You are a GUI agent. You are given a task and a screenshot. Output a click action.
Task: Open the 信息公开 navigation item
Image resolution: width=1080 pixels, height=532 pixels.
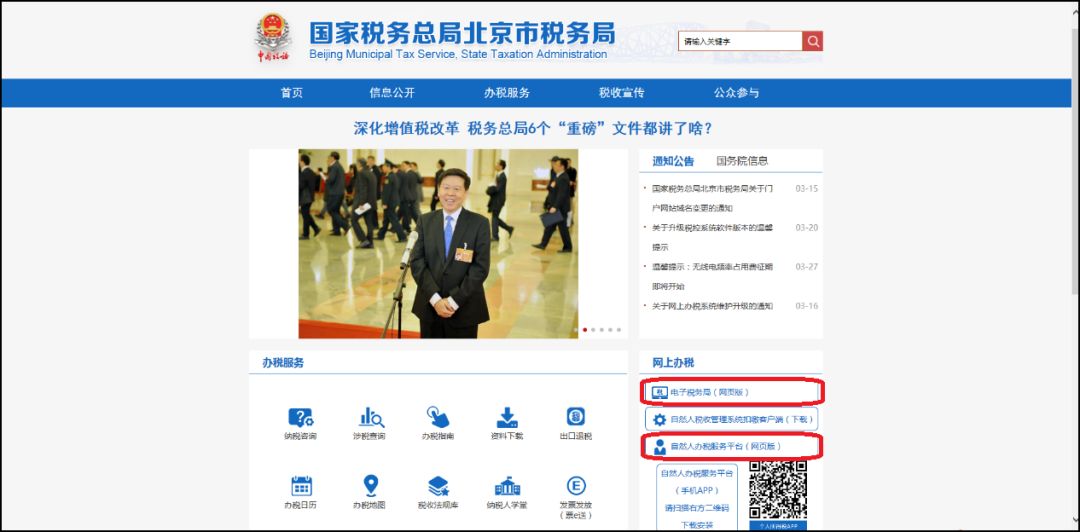[392, 93]
